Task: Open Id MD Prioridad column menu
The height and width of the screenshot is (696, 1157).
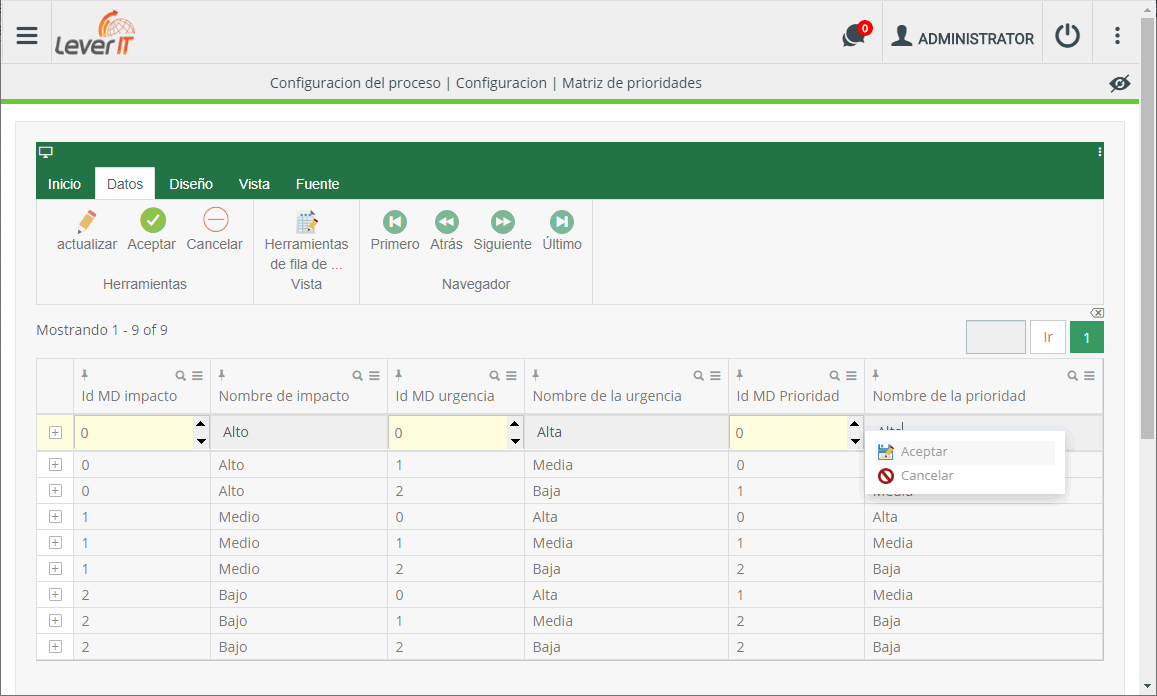Action: [851, 376]
